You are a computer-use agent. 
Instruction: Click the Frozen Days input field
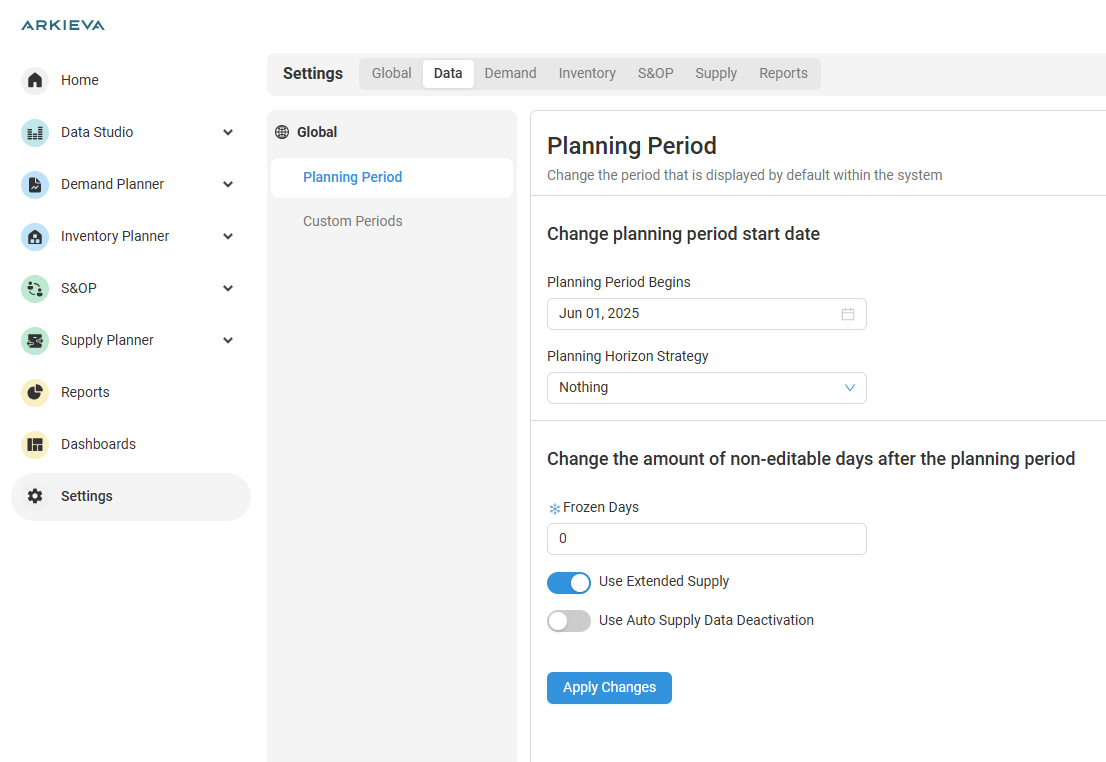[x=706, y=539]
